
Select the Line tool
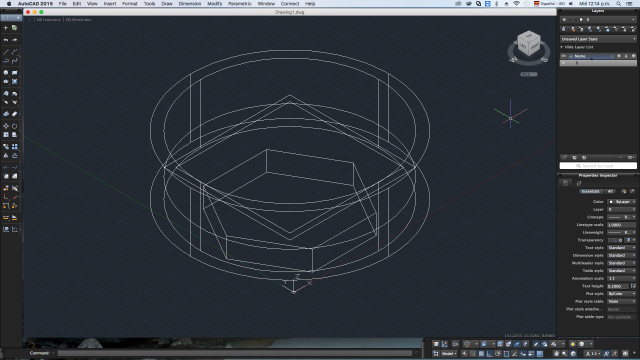(6, 52)
